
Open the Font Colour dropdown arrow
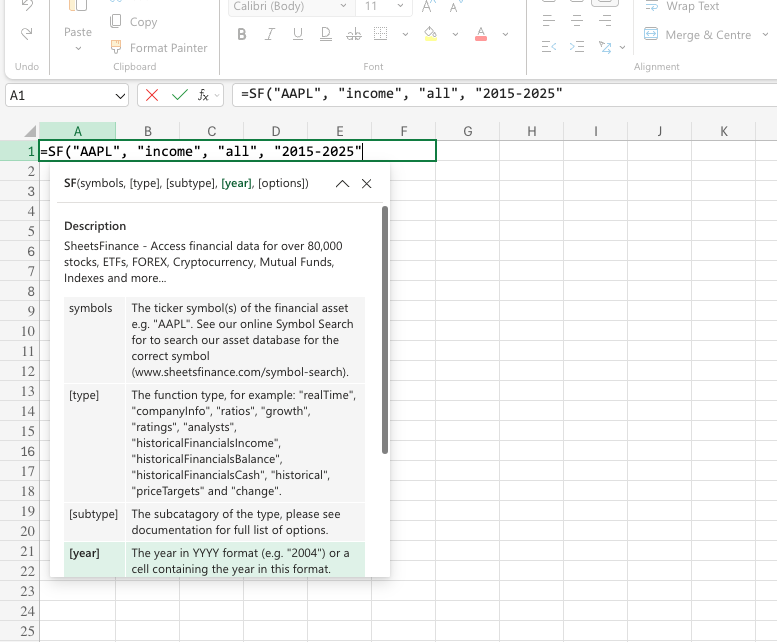505,35
